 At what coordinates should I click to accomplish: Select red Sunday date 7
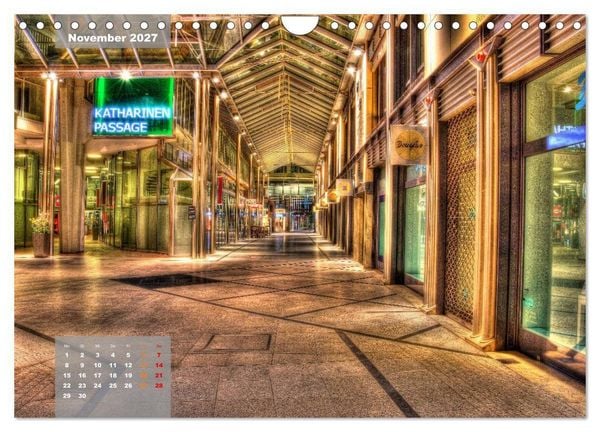click(159, 355)
